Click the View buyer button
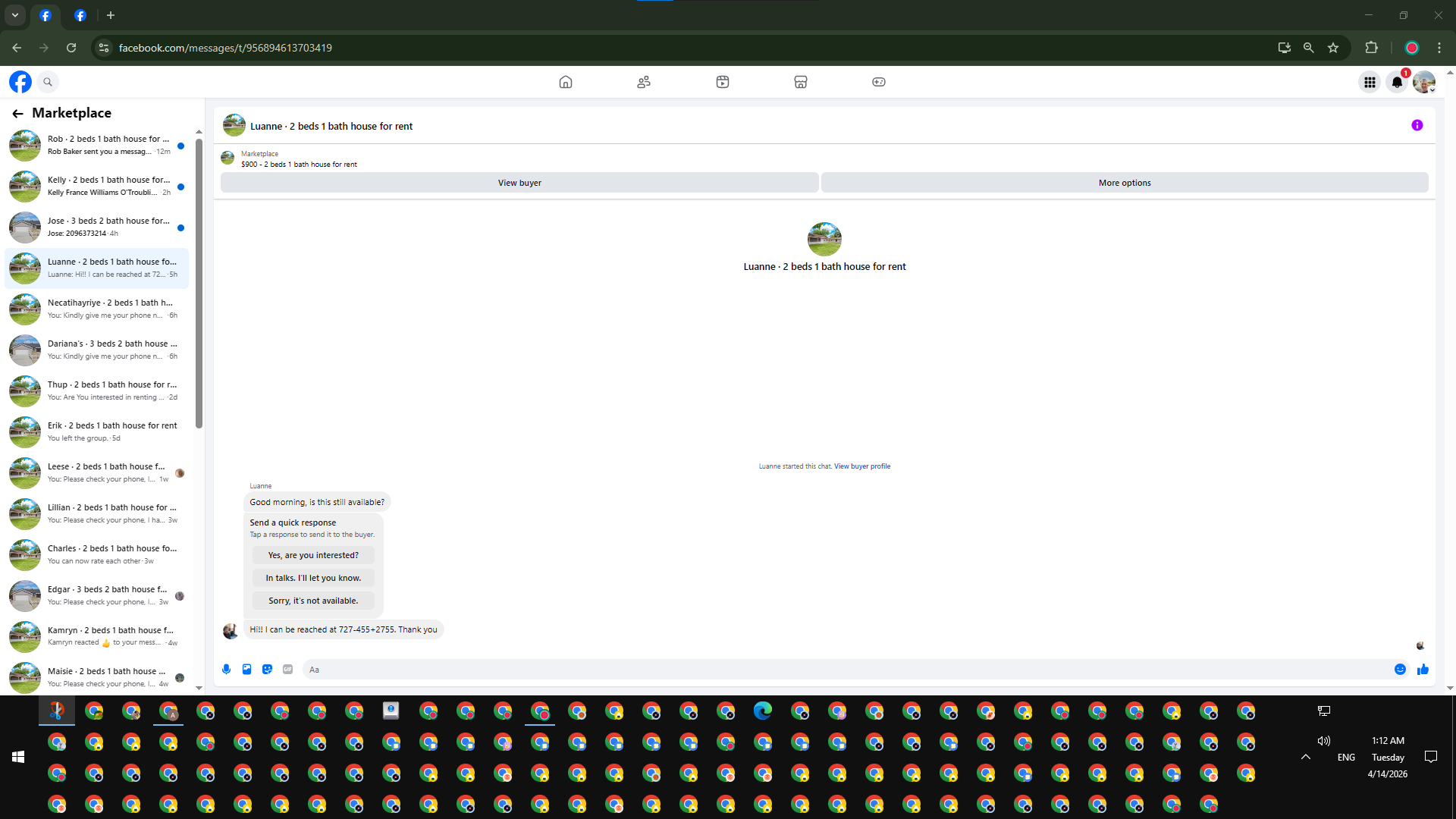 pyautogui.click(x=519, y=183)
